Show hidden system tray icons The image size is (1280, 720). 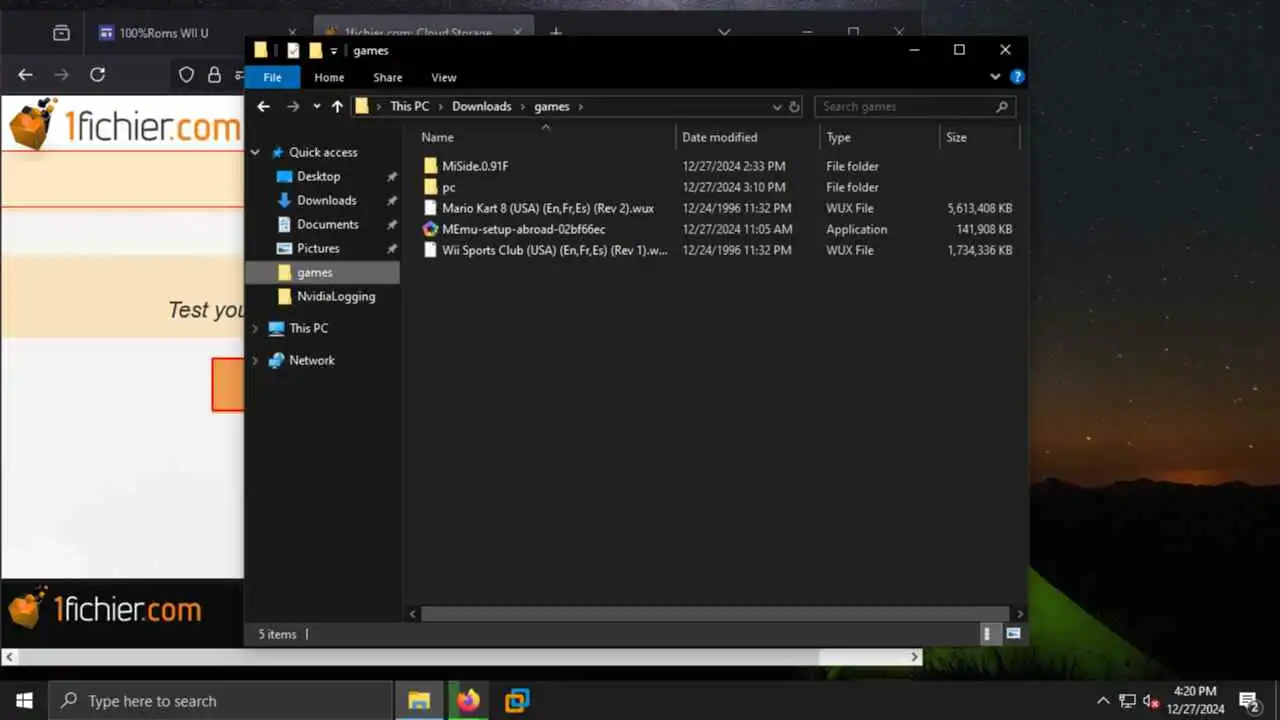[1103, 701]
